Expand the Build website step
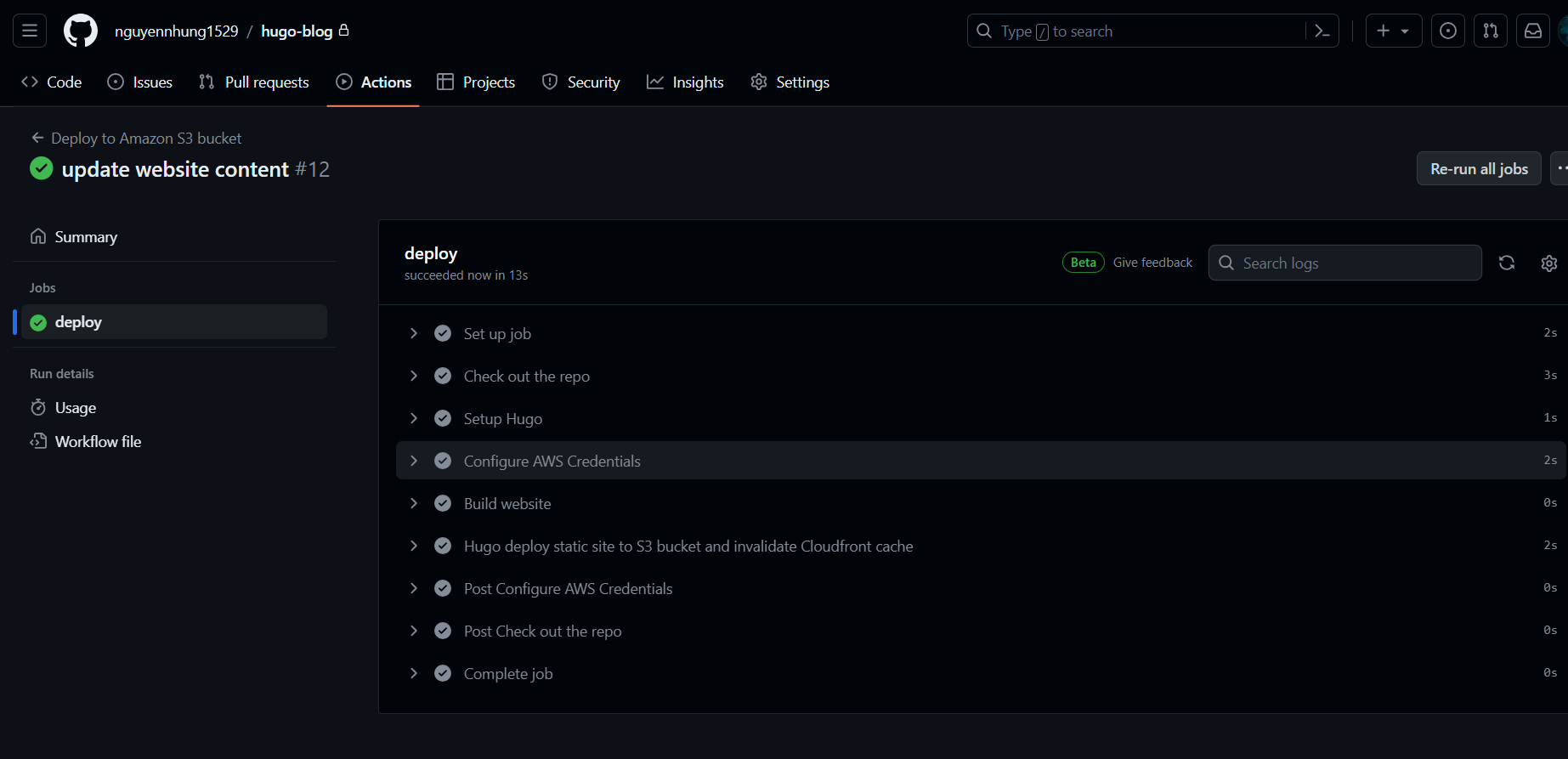 (x=982, y=503)
